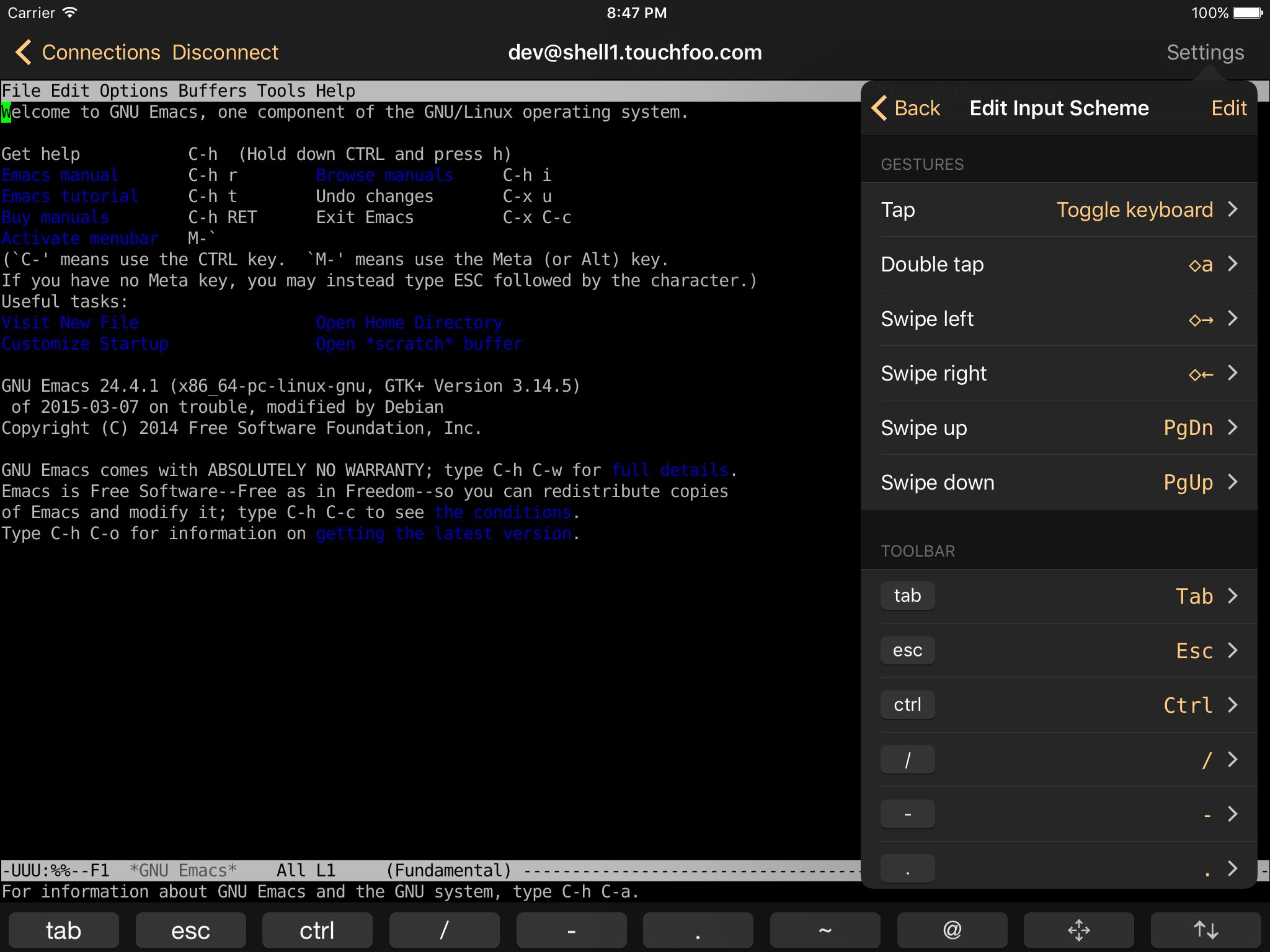Go back to Connections list
Image resolution: width=1270 pixels, height=952 pixels.
[88, 52]
